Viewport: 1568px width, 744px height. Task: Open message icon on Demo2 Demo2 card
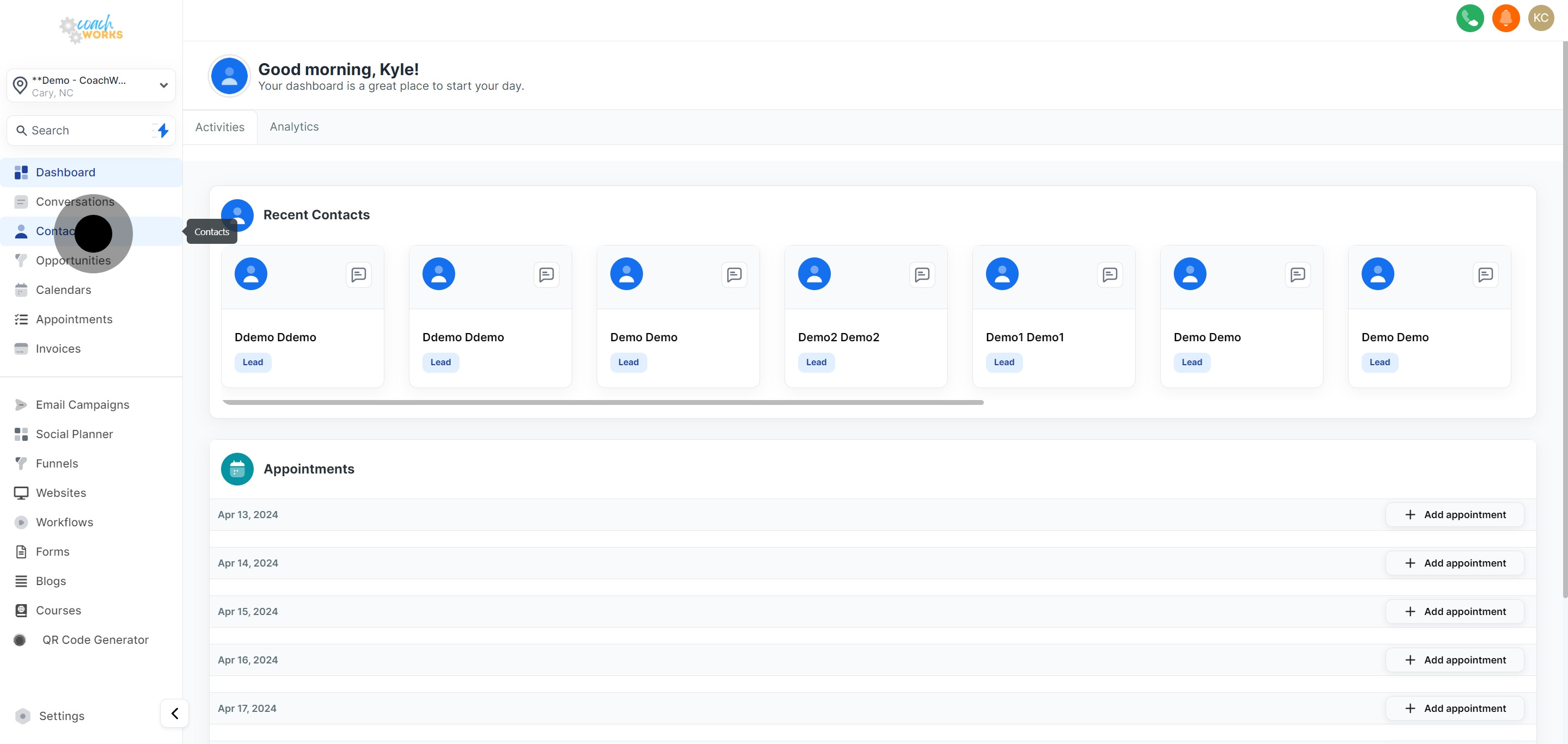(x=922, y=274)
